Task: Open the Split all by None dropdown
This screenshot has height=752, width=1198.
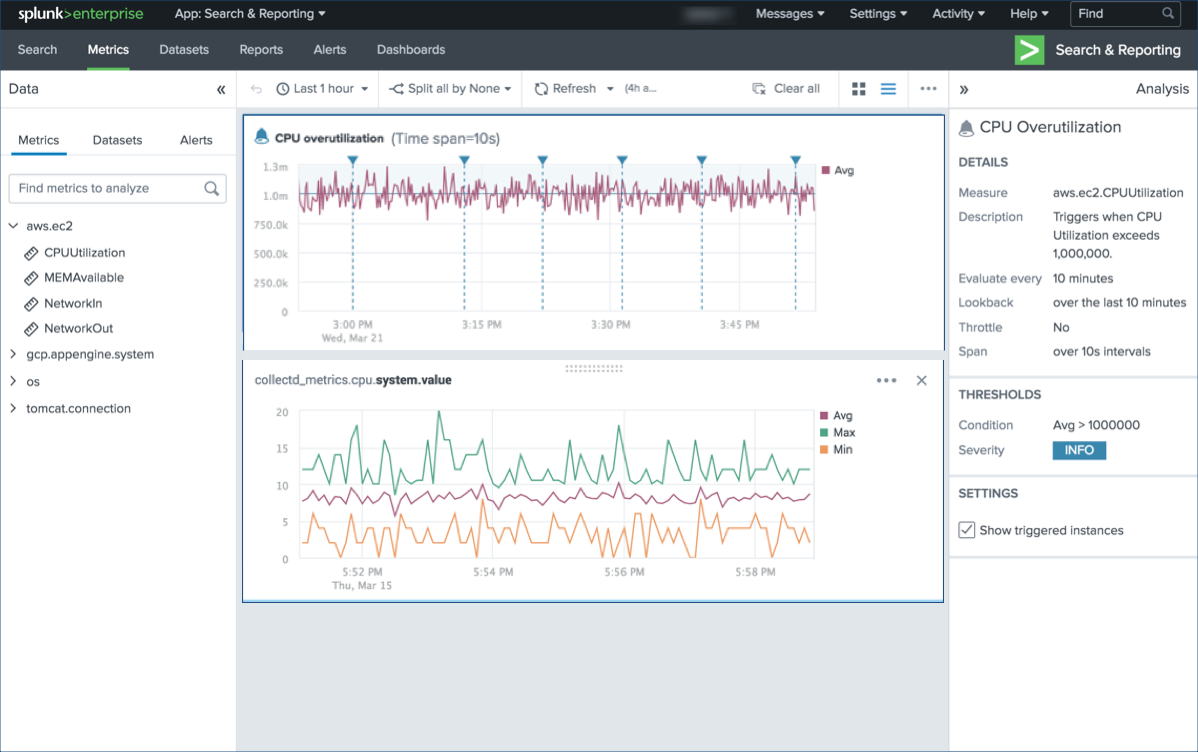Action: 449,88
